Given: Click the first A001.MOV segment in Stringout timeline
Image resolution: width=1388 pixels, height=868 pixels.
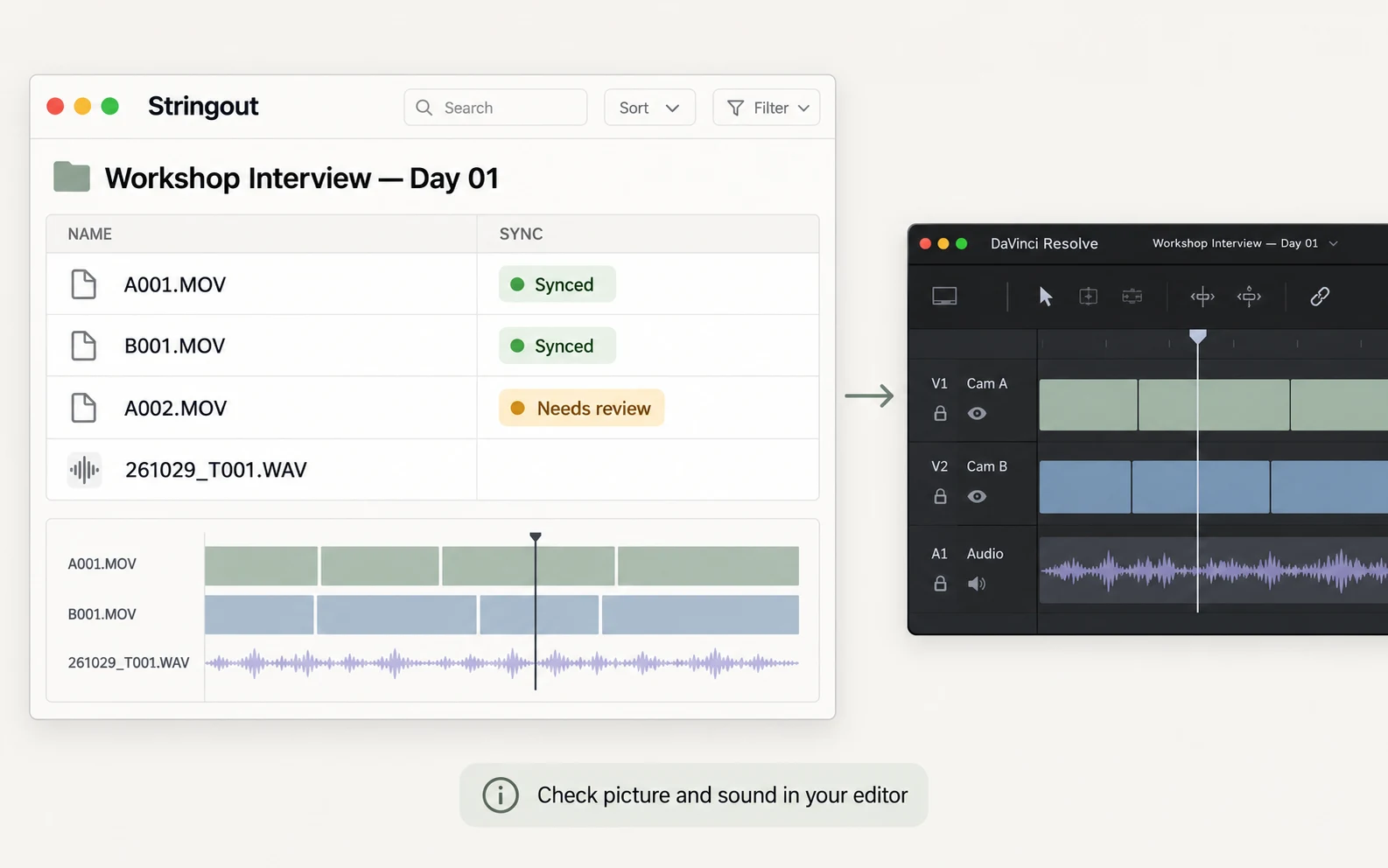Looking at the screenshot, I should click(x=261, y=565).
